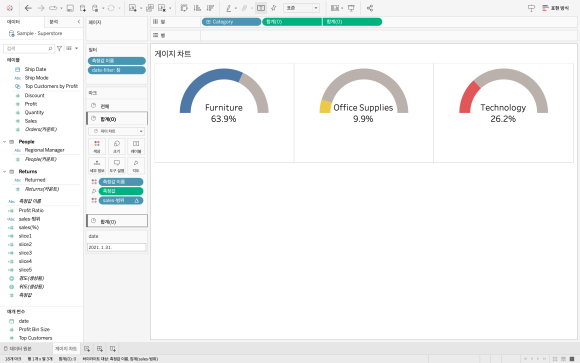Select the Sample - Superstore data source
This screenshot has height=363, width=580.
point(39,33)
